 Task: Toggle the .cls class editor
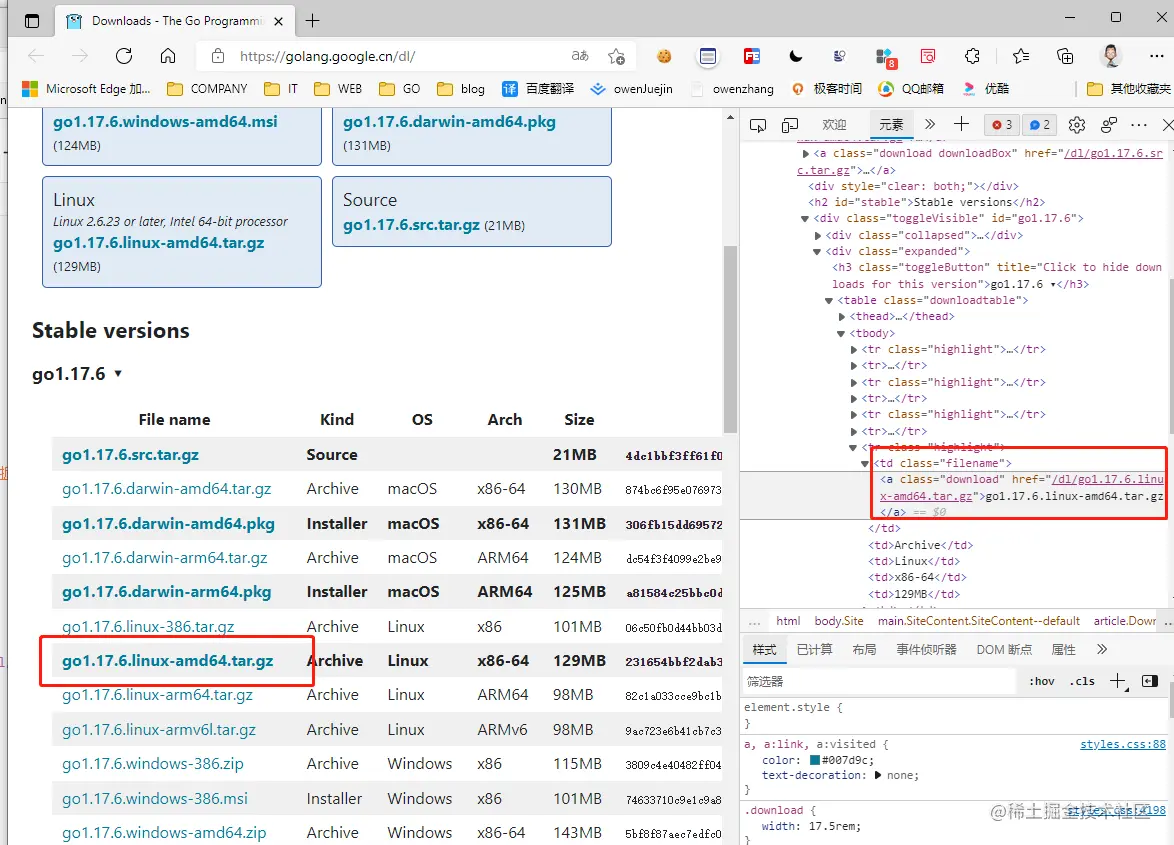1082,681
